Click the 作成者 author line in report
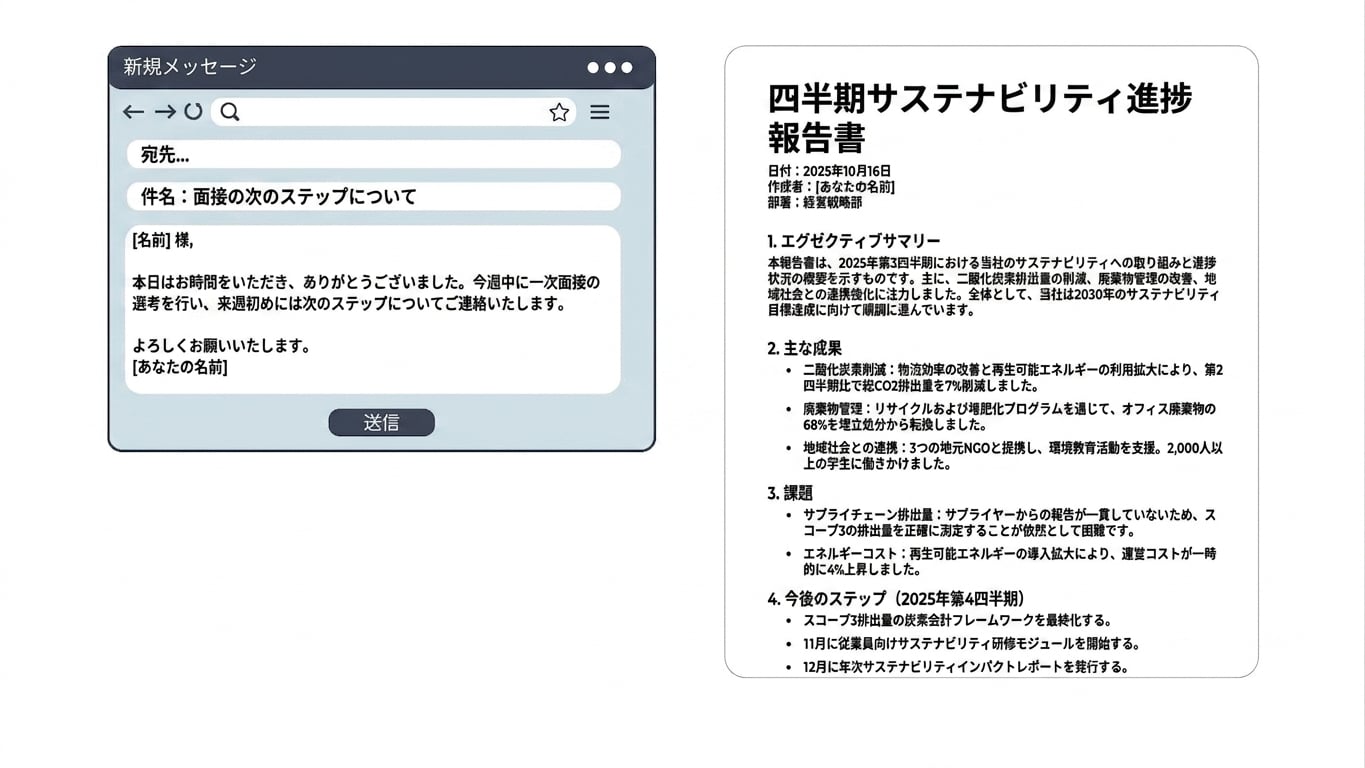This screenshot has width=1365, height=768. pos(831,186)
